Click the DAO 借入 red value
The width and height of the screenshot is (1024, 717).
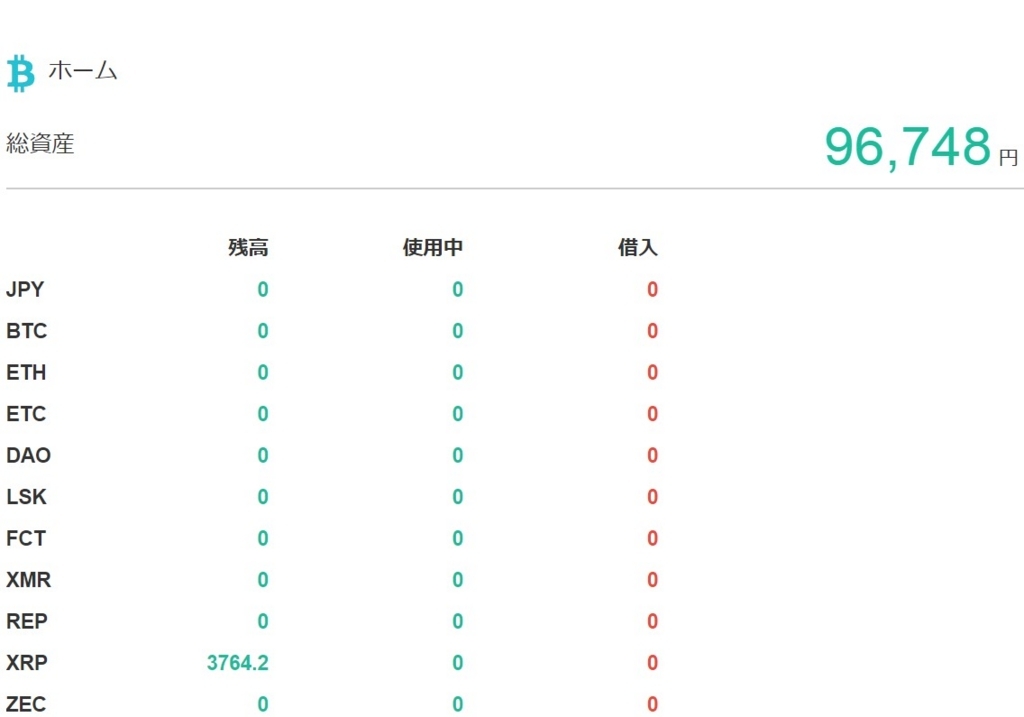click(x=652, y=455)
